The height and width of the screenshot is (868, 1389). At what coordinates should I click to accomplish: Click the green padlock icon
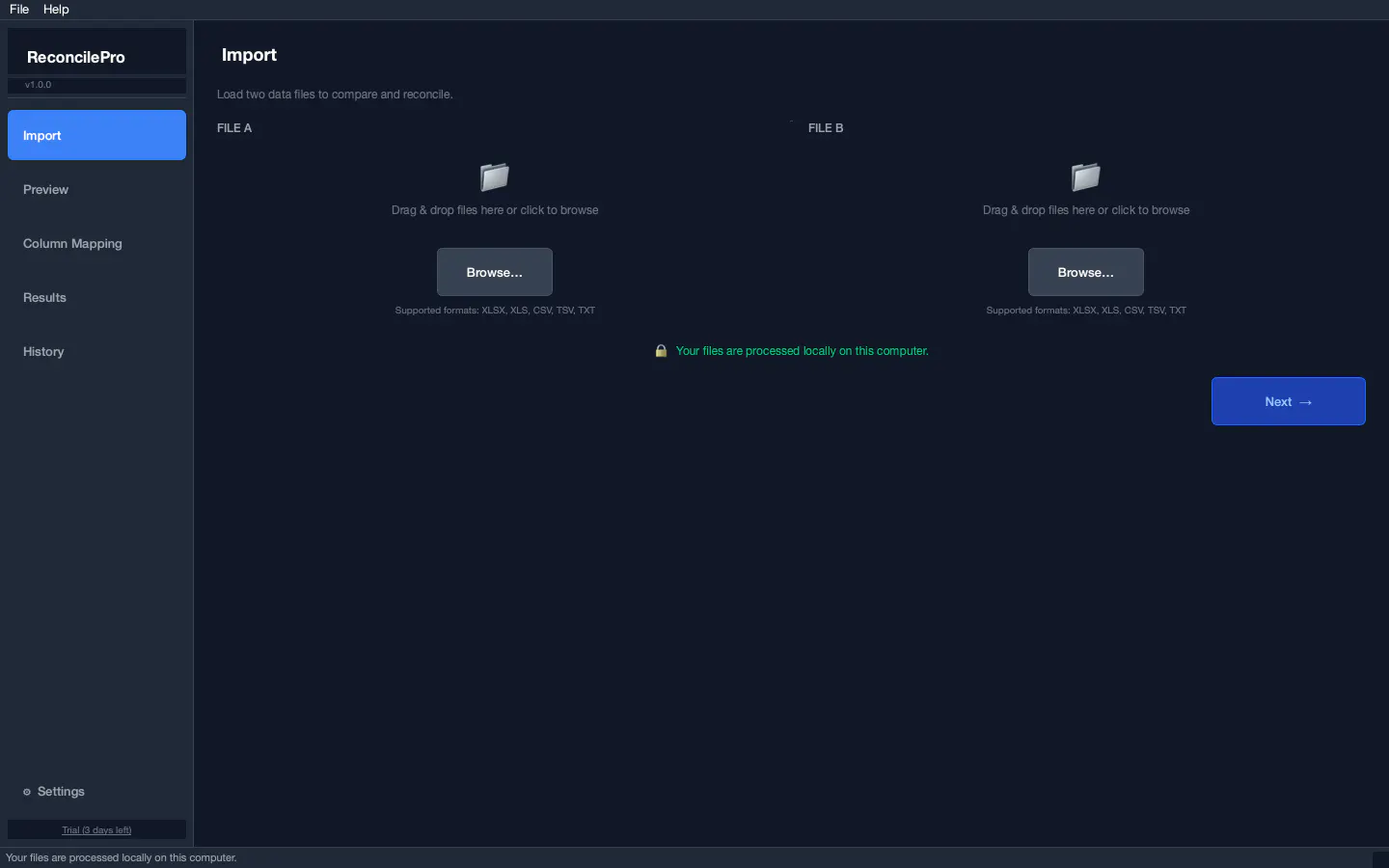coord(661,351)
